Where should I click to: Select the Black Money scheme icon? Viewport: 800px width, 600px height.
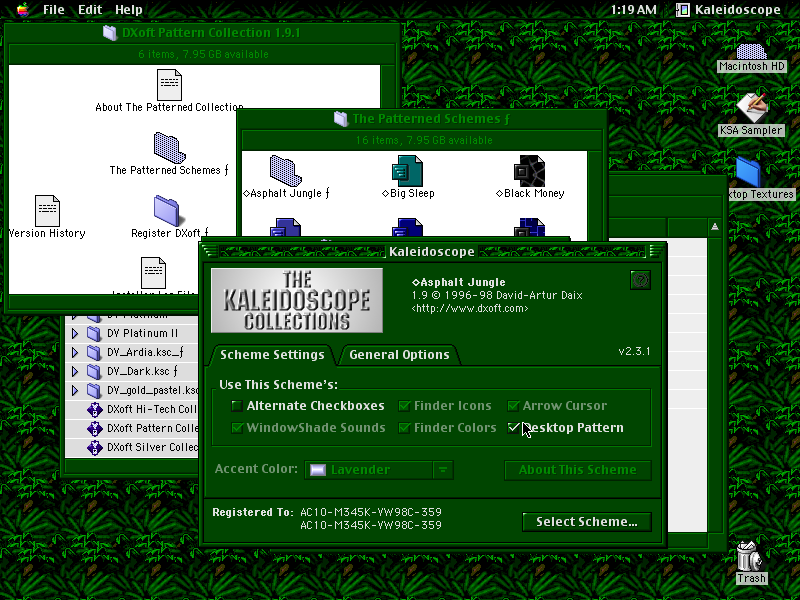(530, 171)
